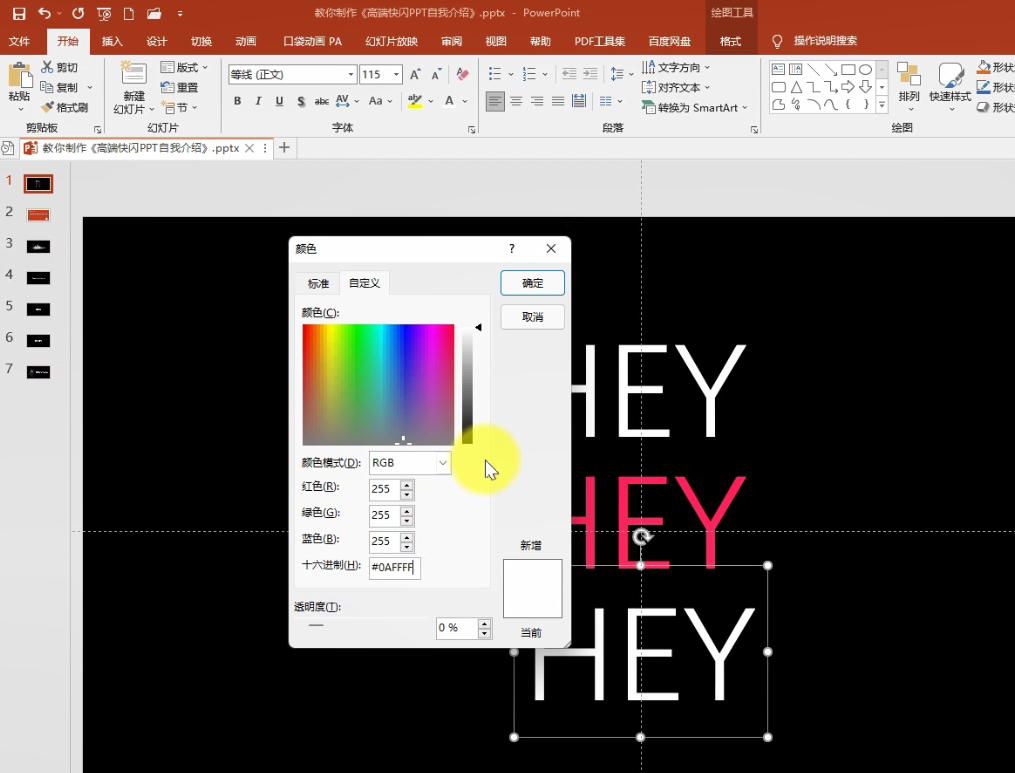The width and height of the screenshot is (1015, 773).
Task: Clear all formatting eraser icon
Action: point(462,74)
